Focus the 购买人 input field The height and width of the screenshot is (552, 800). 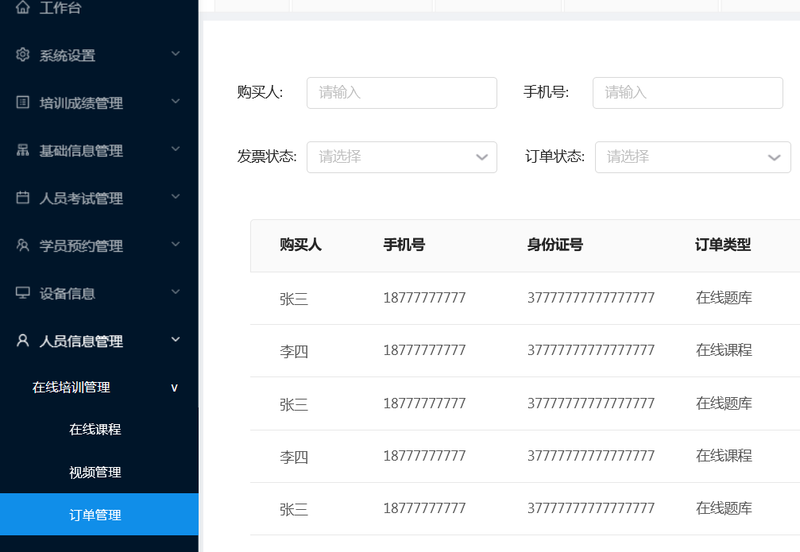[x=402, y=93]
